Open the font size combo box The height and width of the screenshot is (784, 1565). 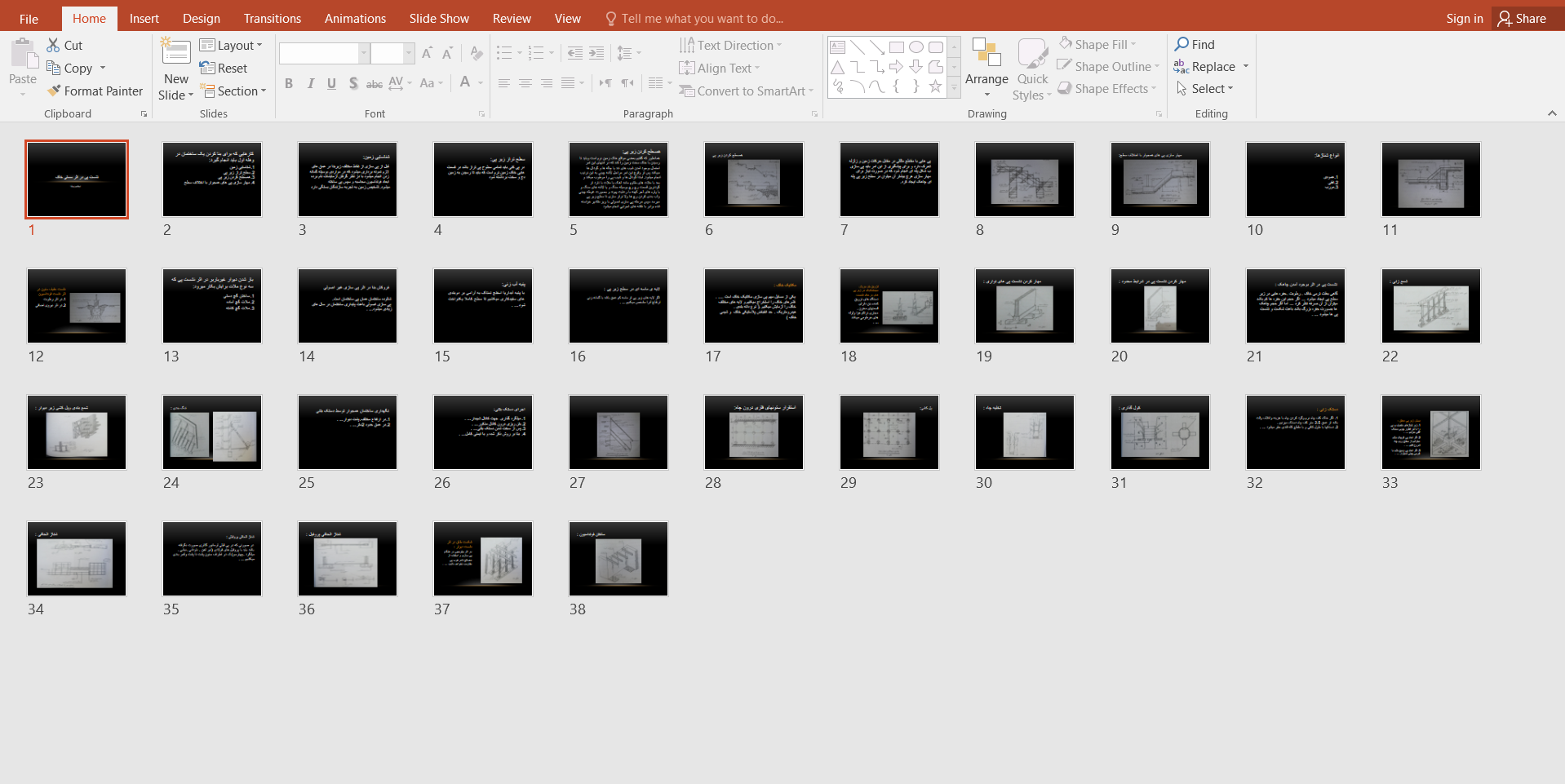(x=392, y=53)
